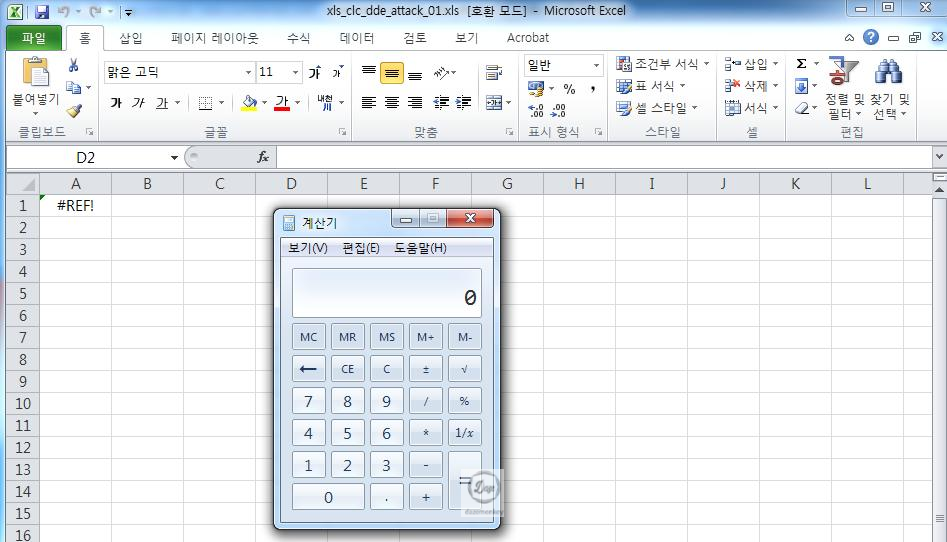Click calculator button 7
947x542 pixels.
point(309,401)
